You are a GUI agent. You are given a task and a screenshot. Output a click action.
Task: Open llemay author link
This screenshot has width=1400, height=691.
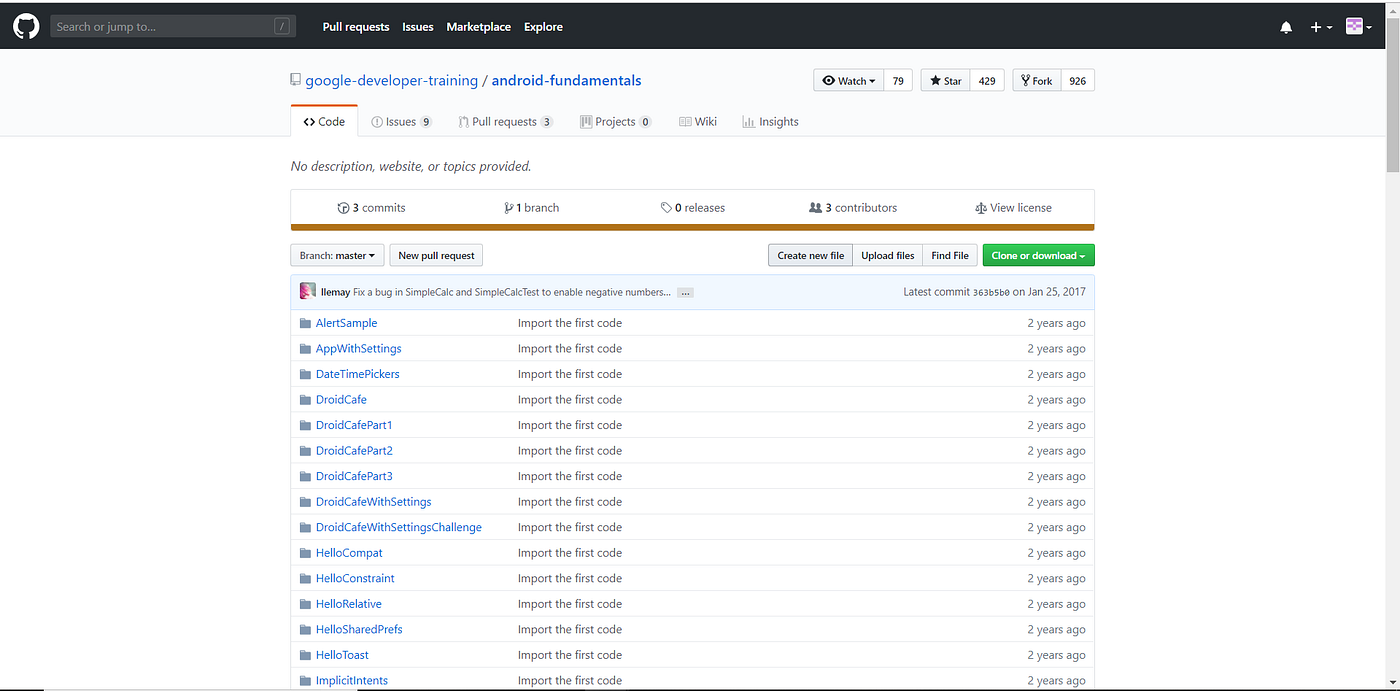point(336,292)
